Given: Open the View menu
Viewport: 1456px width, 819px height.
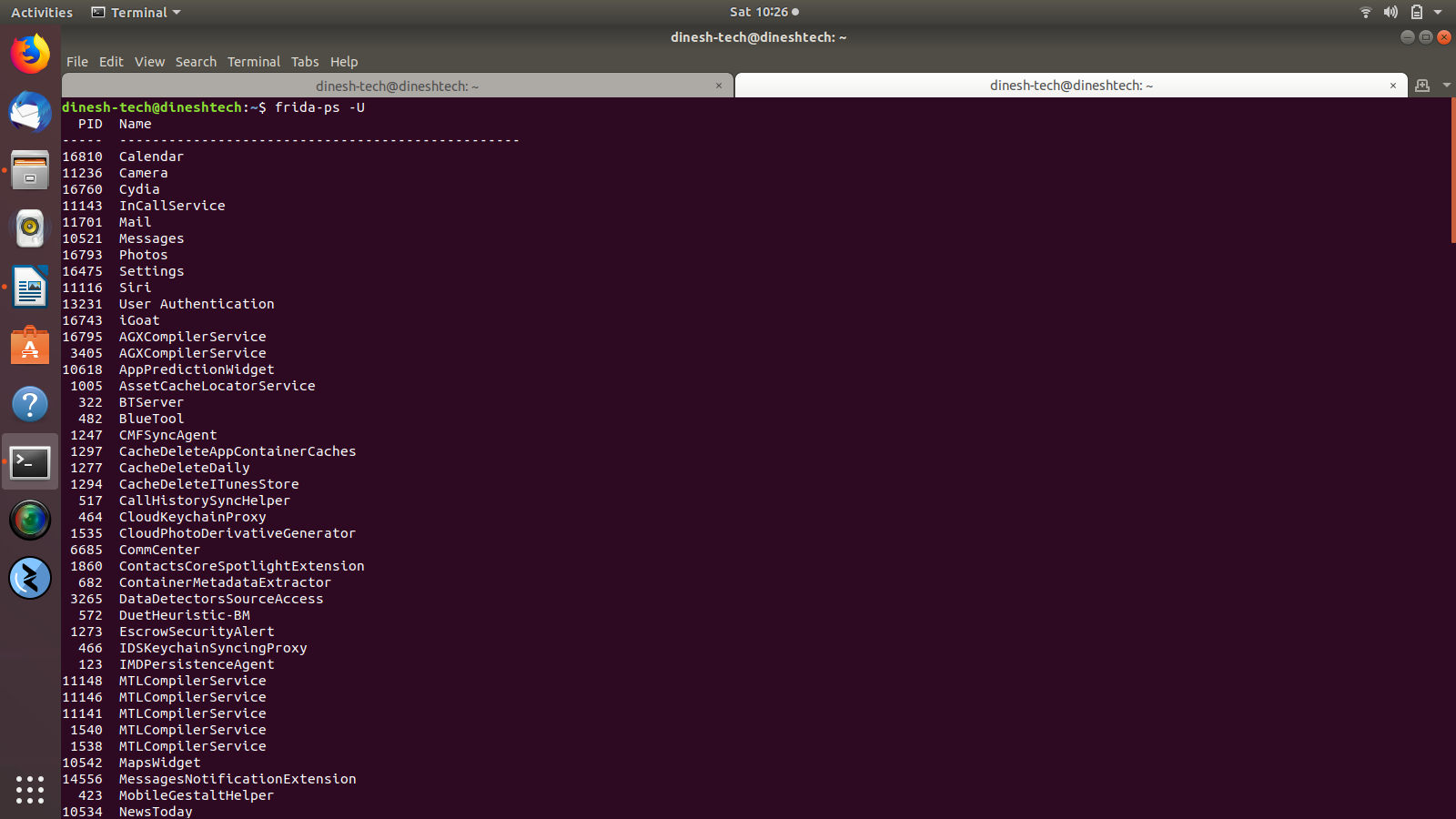Looking at the screenshot, I should pos(149,62).
